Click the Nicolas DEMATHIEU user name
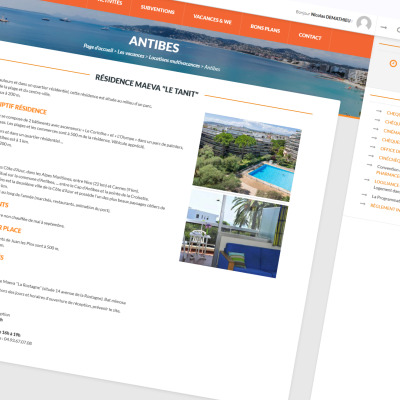This screenshot has height=400, width=400. 331,17
